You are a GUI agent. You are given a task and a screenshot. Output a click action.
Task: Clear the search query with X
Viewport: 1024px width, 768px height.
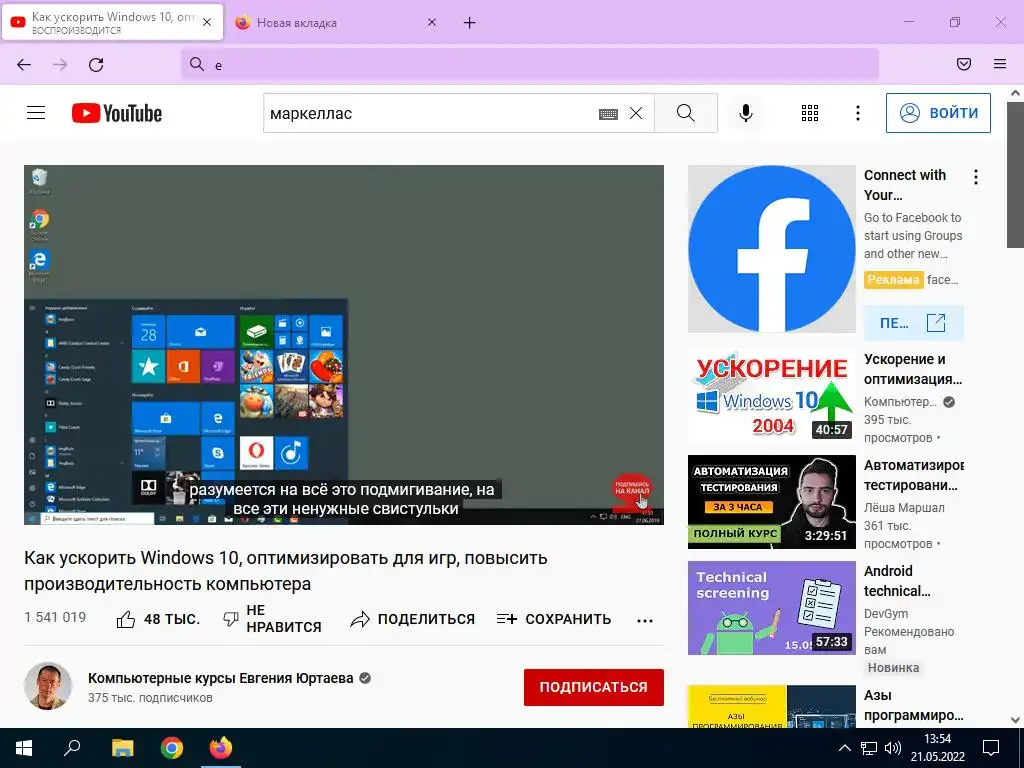point(636,114)
